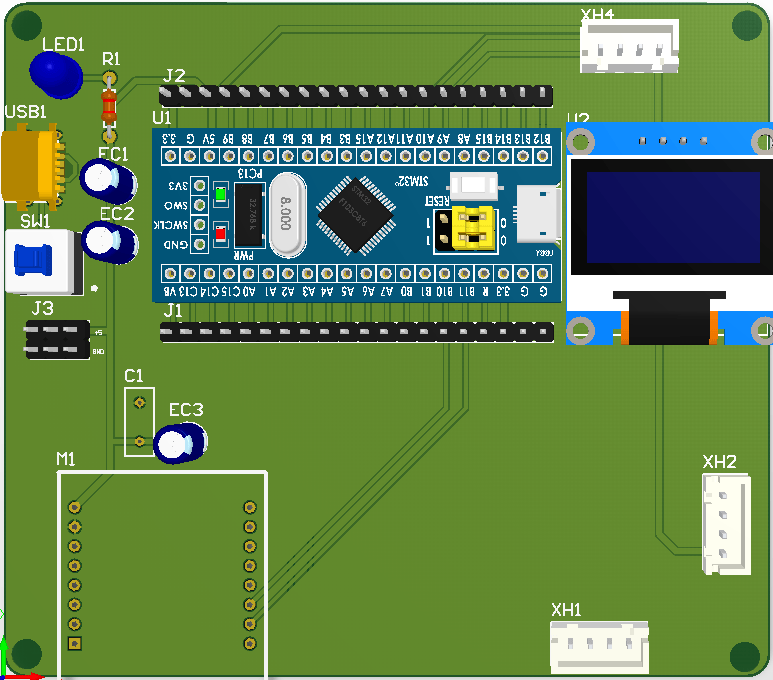Click resistor R1 on the board
This screenshot has height=680, width=773.
[x=109, y=107]
